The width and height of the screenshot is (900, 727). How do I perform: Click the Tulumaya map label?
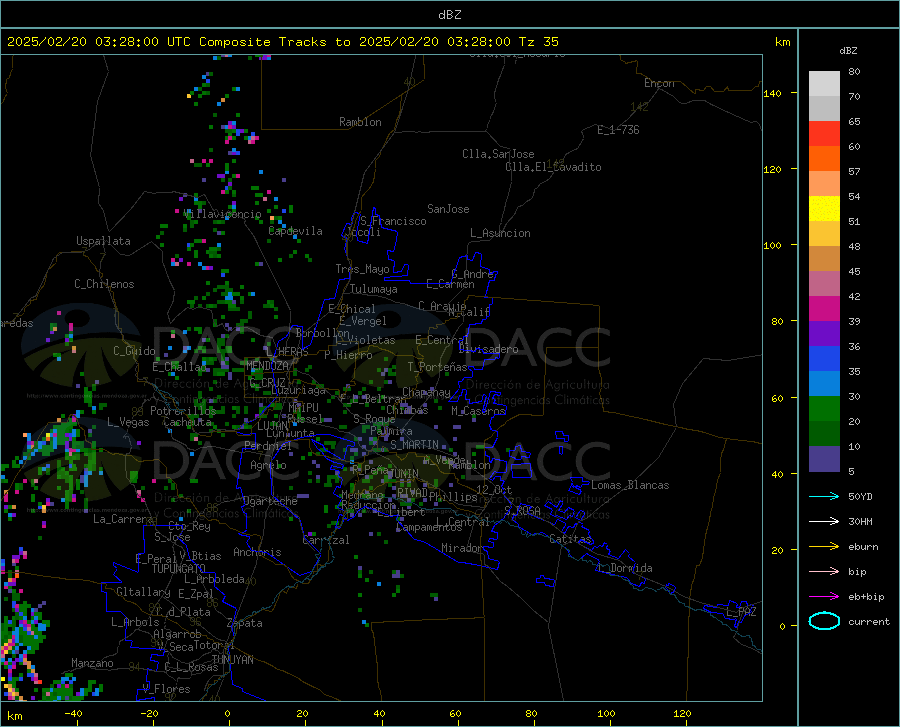[x=374, y=289]
